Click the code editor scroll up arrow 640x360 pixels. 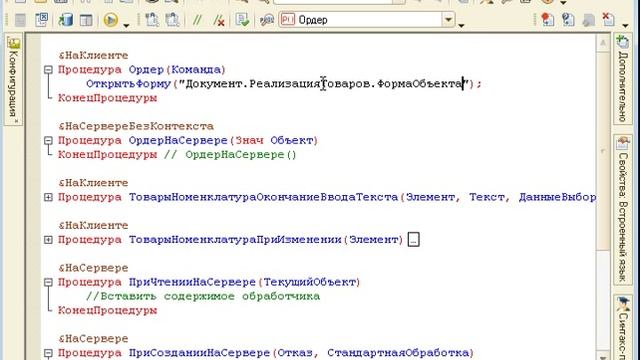603,43
